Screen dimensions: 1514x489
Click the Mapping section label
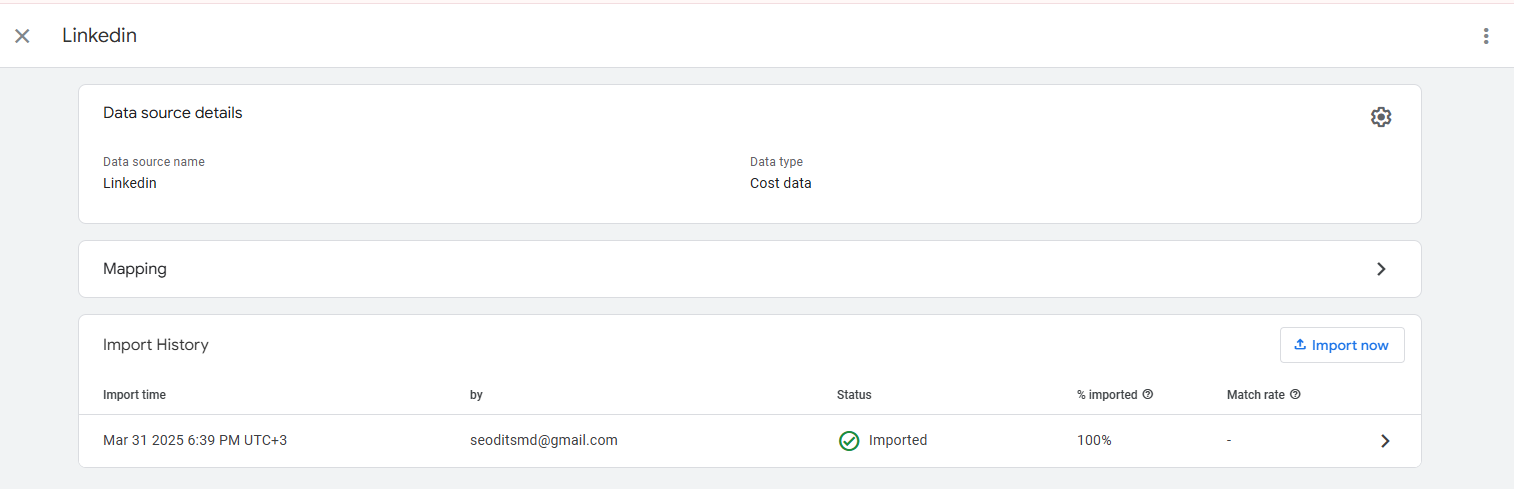135,269
